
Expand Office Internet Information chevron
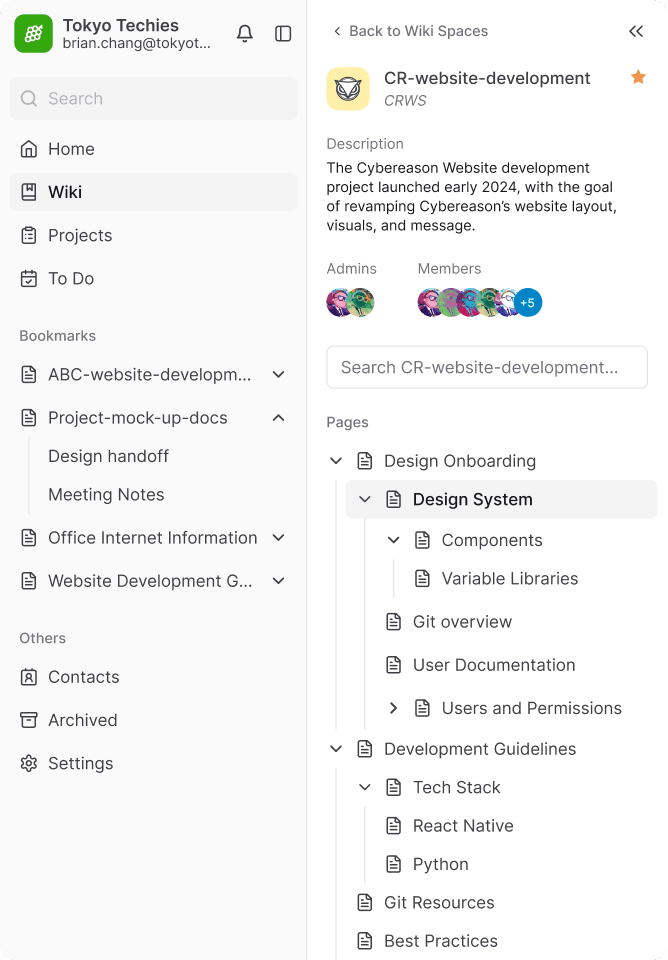pyautogui.click(x=279, y=538)
